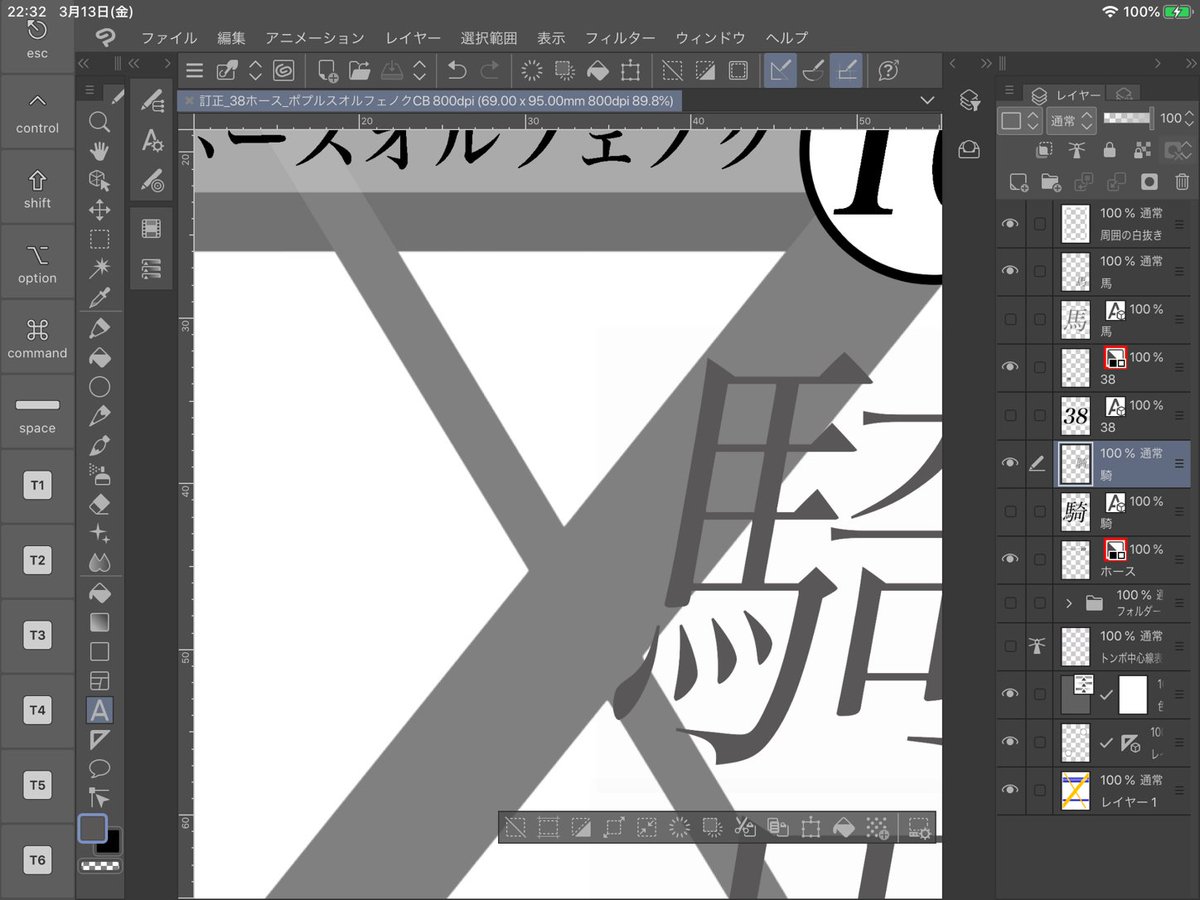Tick selection checkbox of レイヤー 1

point(1040,790)
